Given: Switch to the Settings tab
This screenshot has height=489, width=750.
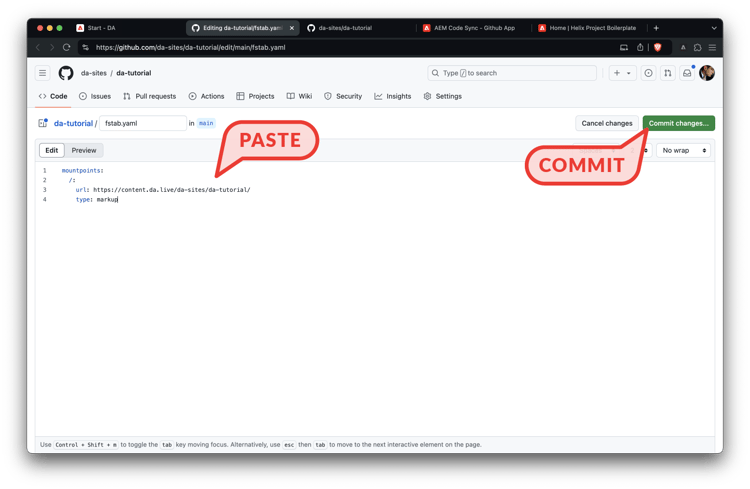Looking at the screenshot, I should click(443, 96).
